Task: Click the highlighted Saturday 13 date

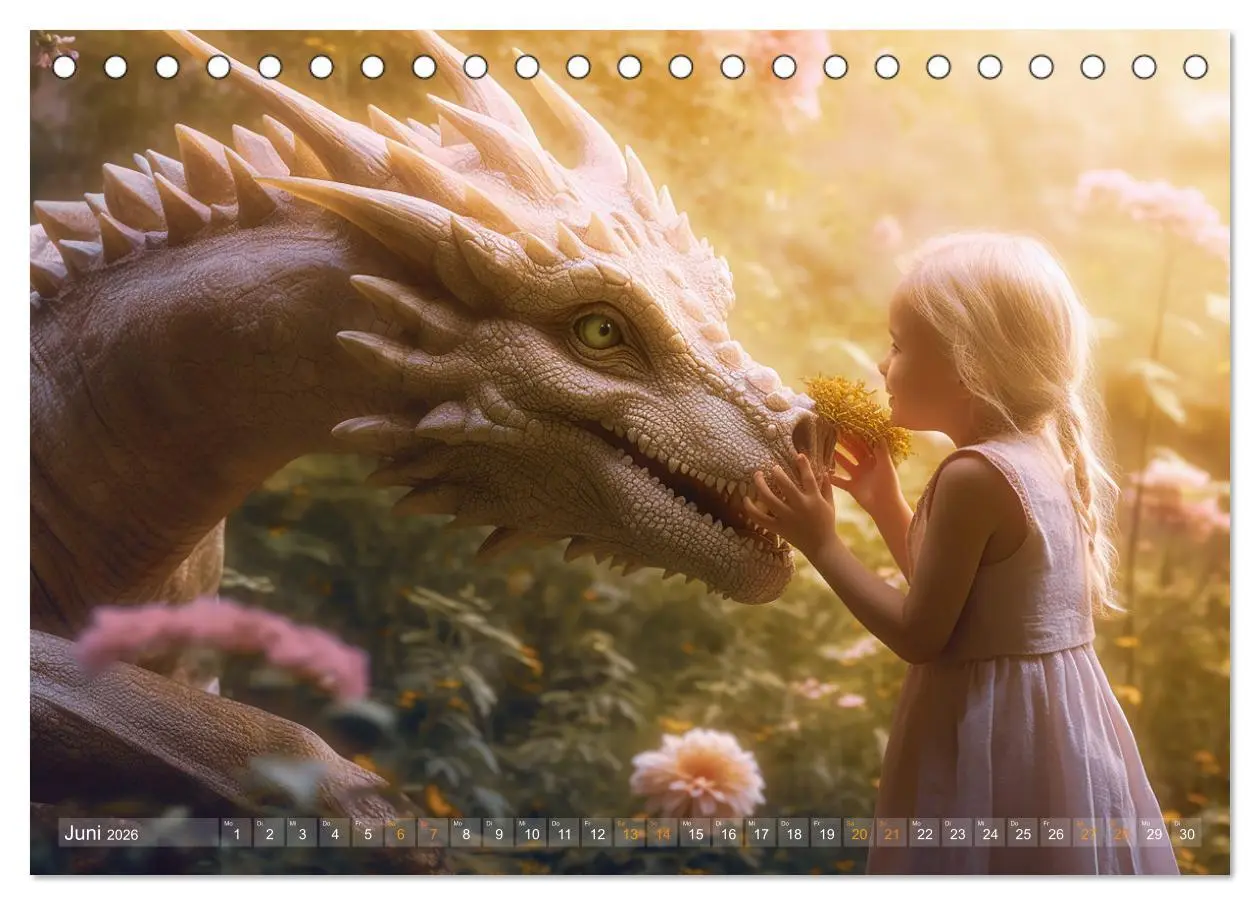Action: pyautogui.click(x=630, y=833)
